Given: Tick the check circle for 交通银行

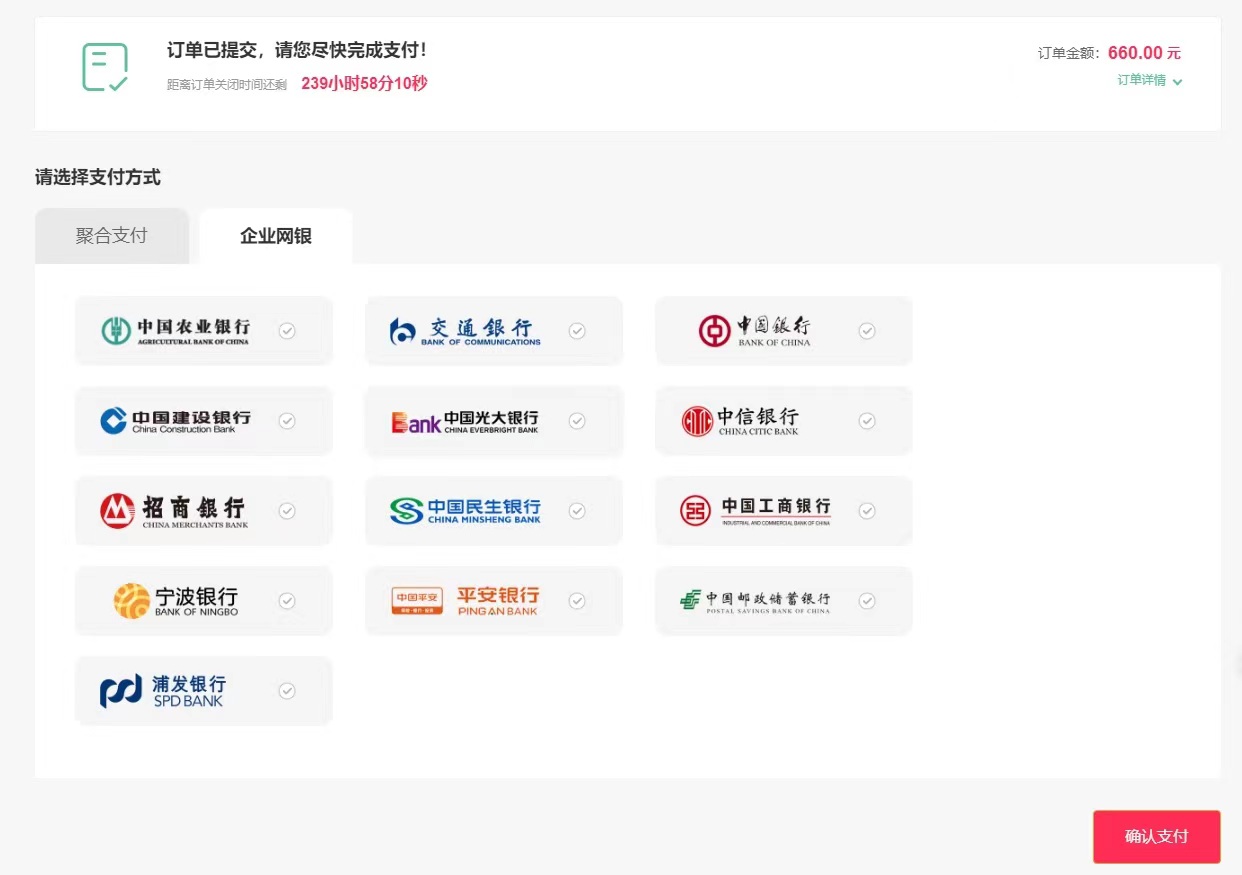Looking at the screenshot, I should point(577,331).
